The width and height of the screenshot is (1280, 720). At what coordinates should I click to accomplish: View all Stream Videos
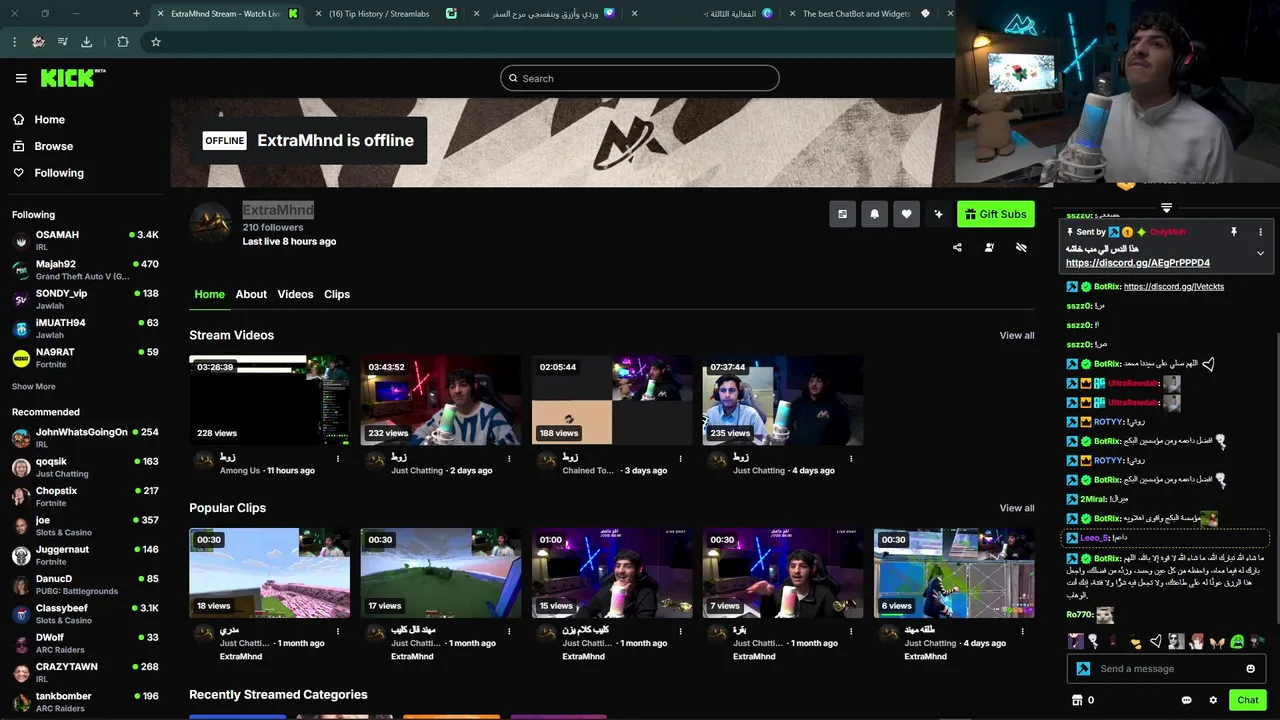click(x=1016, y=335)
